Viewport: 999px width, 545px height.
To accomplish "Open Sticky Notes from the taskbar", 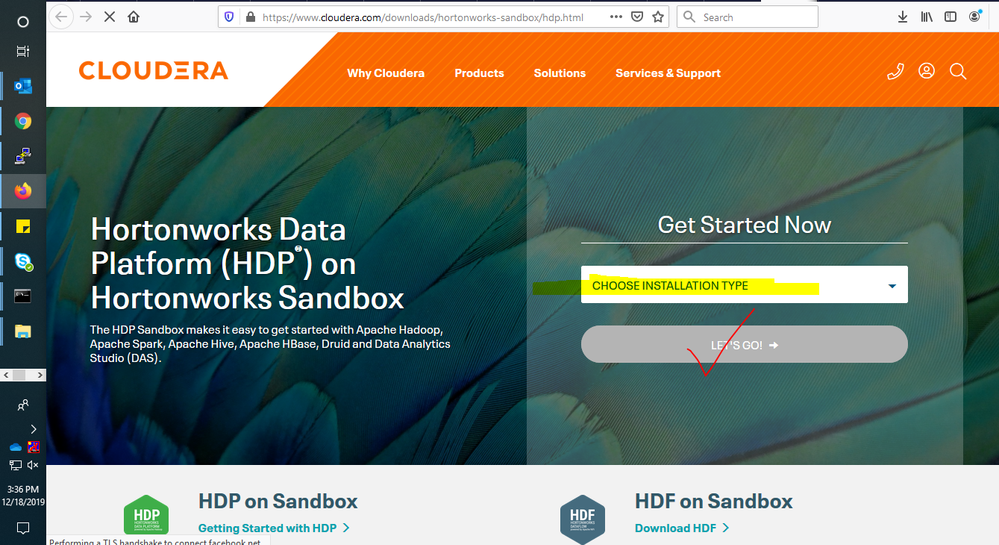I will (23, 226).
